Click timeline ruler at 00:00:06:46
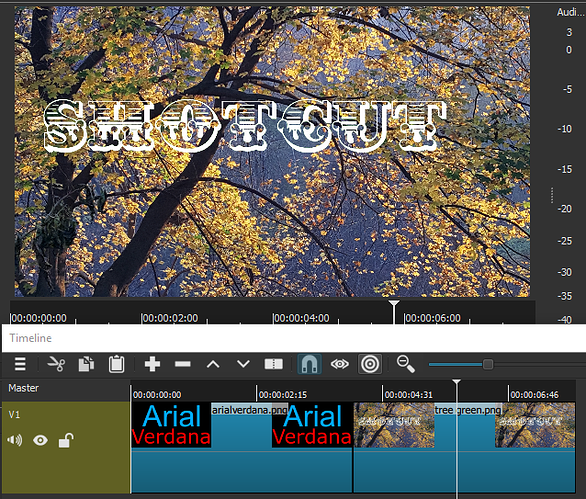The image size is (586, 499). 534,395
